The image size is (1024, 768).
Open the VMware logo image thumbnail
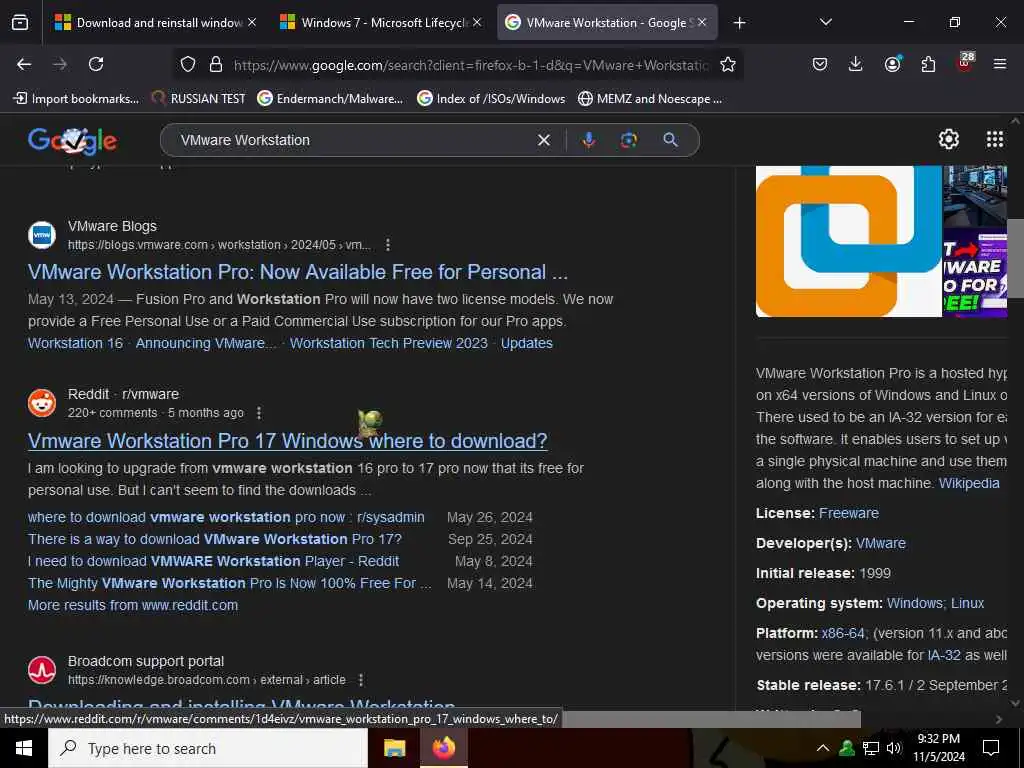(x=848, y=241)
